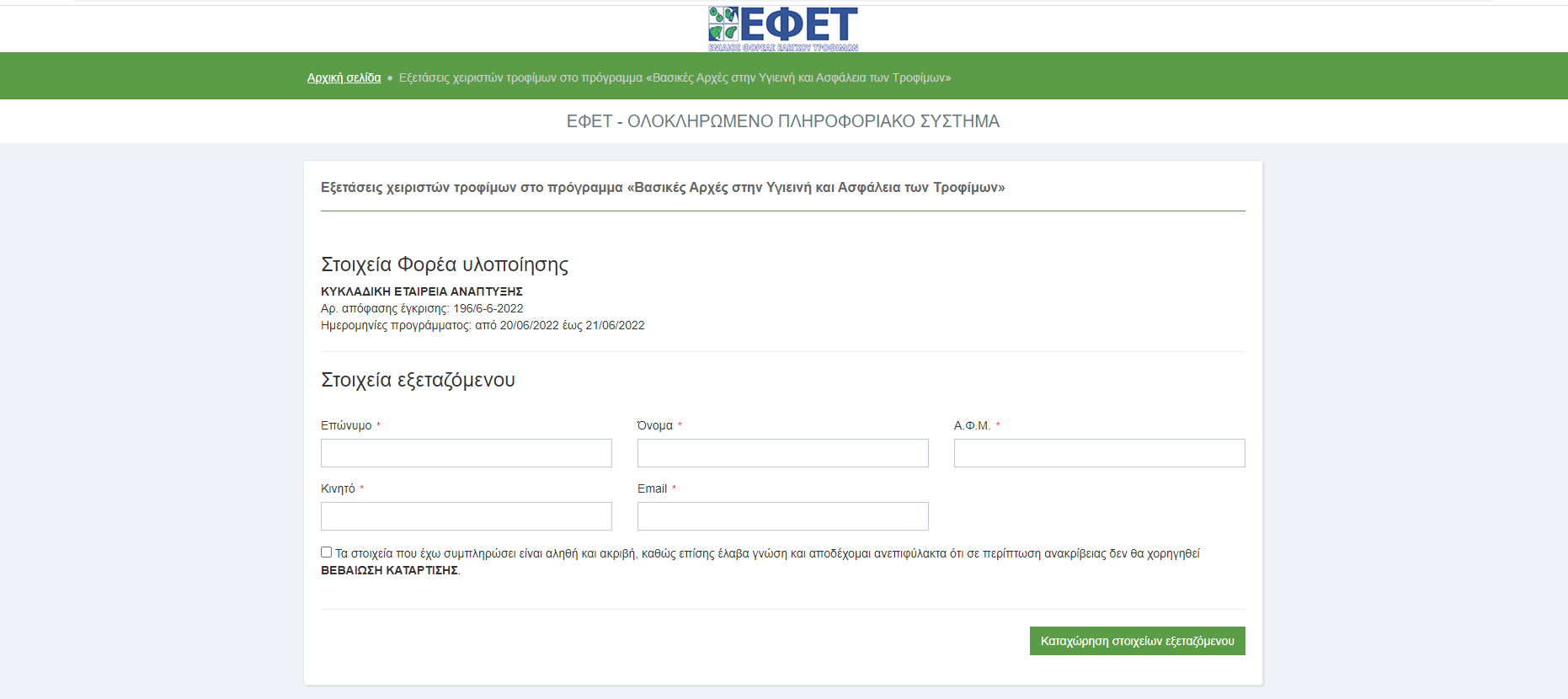Click the Email field label
The image size is (1568, 699).
pyautogui.click(x=652, y=488)
